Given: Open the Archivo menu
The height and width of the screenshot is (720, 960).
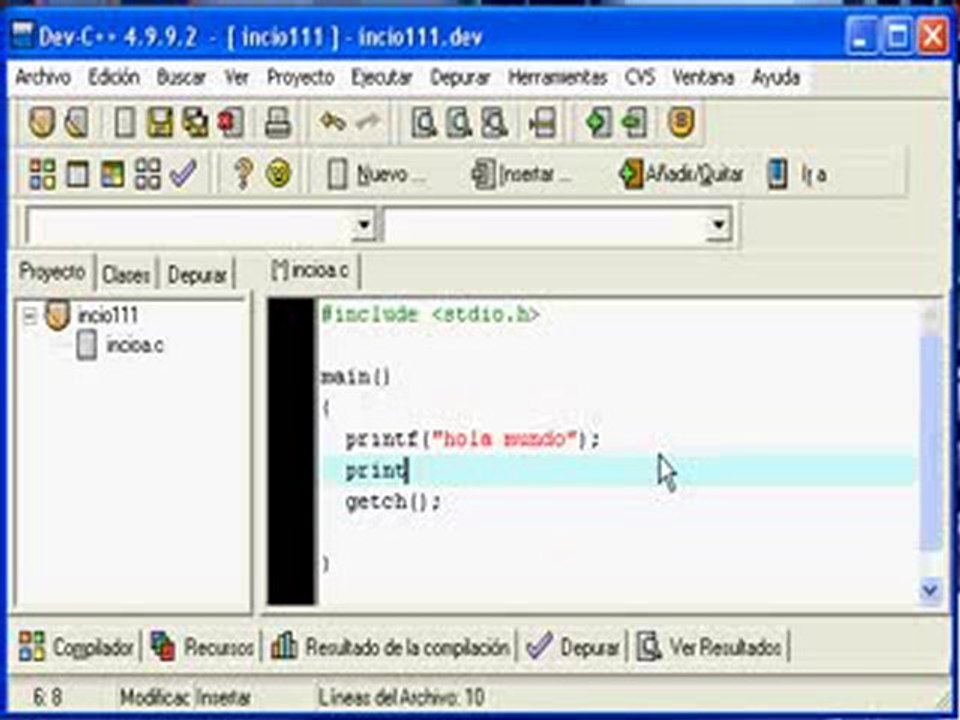Looking at the screenshot, I should coord(43,78).
